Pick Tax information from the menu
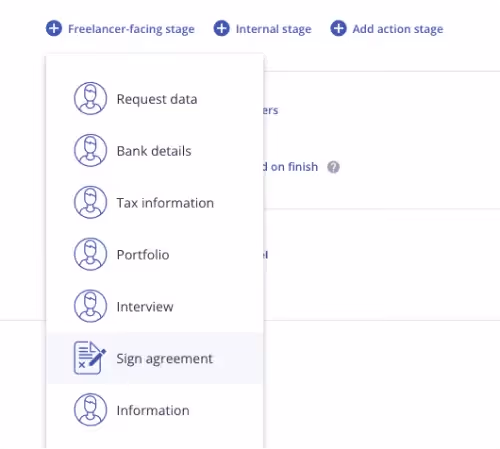 click(x=154, y=202)
